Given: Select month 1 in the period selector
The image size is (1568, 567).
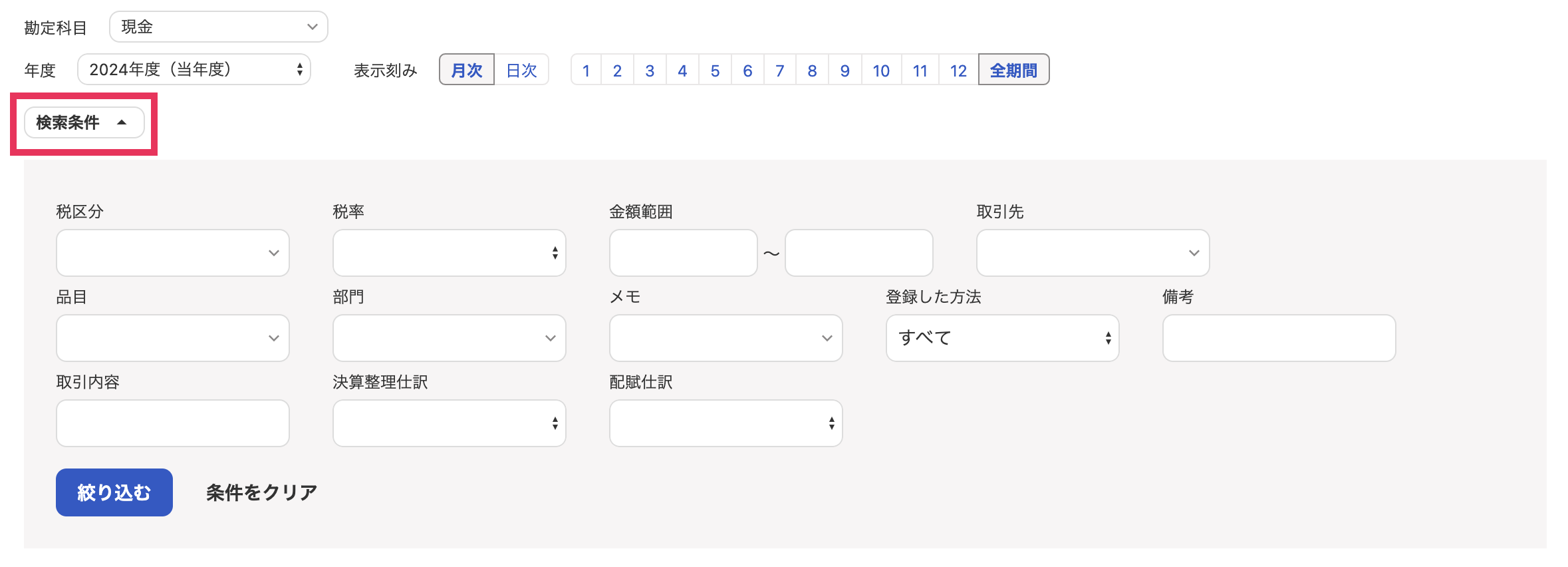Looking at the screenshot, I should click(586, 70).
